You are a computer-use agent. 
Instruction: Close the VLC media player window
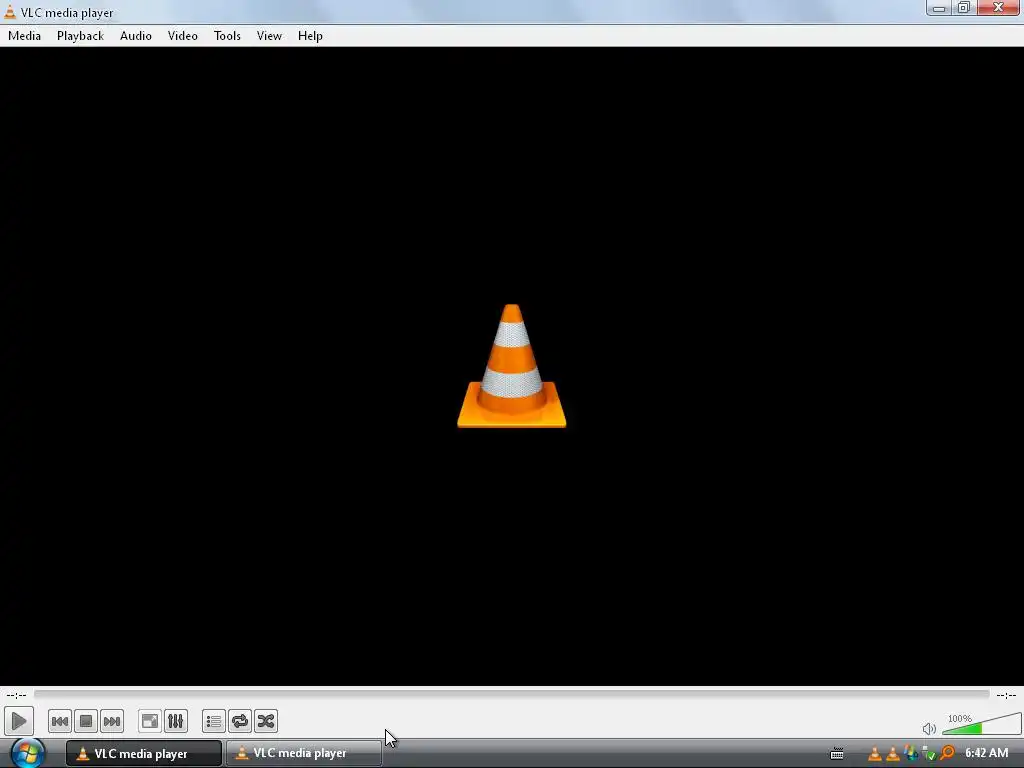pyautogui.click(x=999, y=8)
